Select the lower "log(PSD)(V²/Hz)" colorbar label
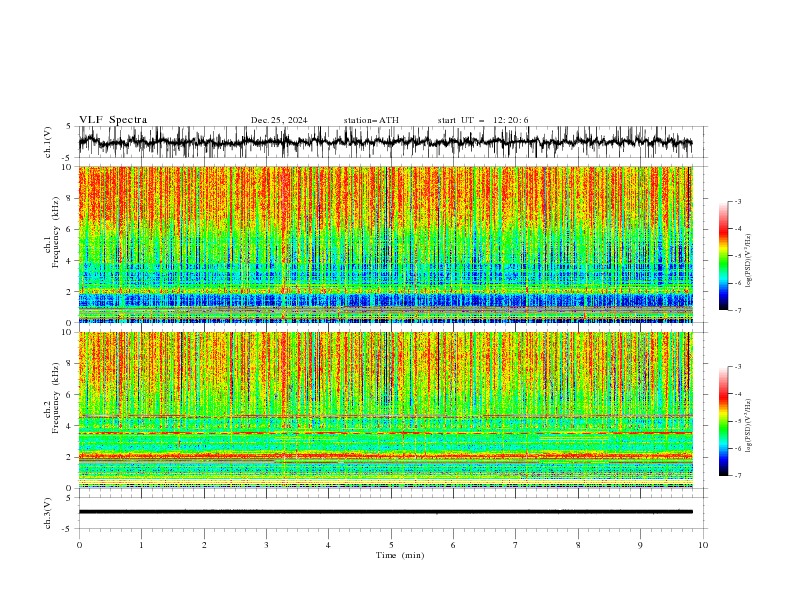The height and width of the screenshot is (612, 792). pyautogui.click(x=749, y=426)
